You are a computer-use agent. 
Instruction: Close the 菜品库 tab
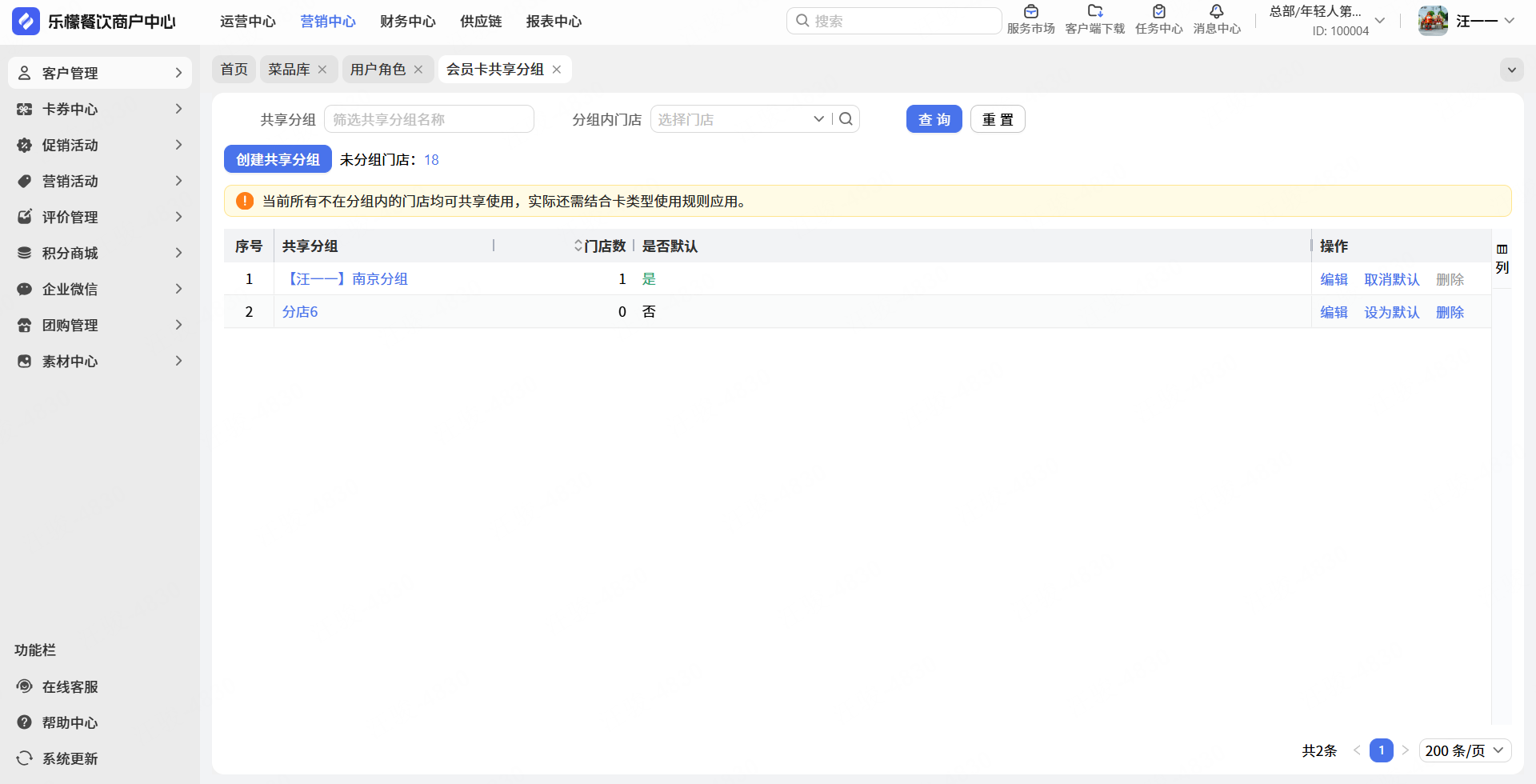pyautogui.click(x=322, y=70)
